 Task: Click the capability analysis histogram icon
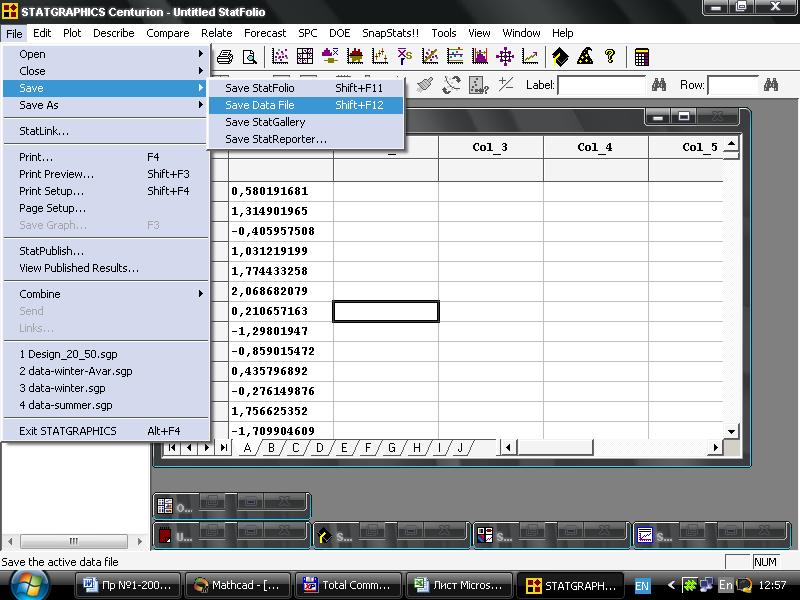point(480,57)
